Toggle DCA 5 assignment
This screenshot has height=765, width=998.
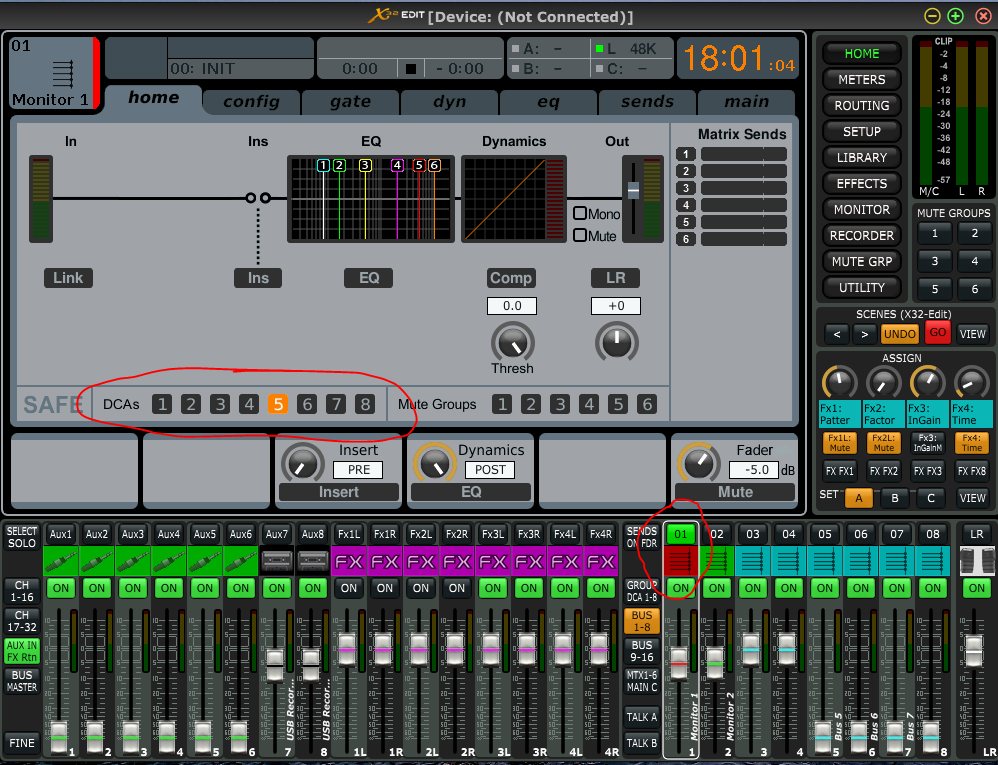278,404
